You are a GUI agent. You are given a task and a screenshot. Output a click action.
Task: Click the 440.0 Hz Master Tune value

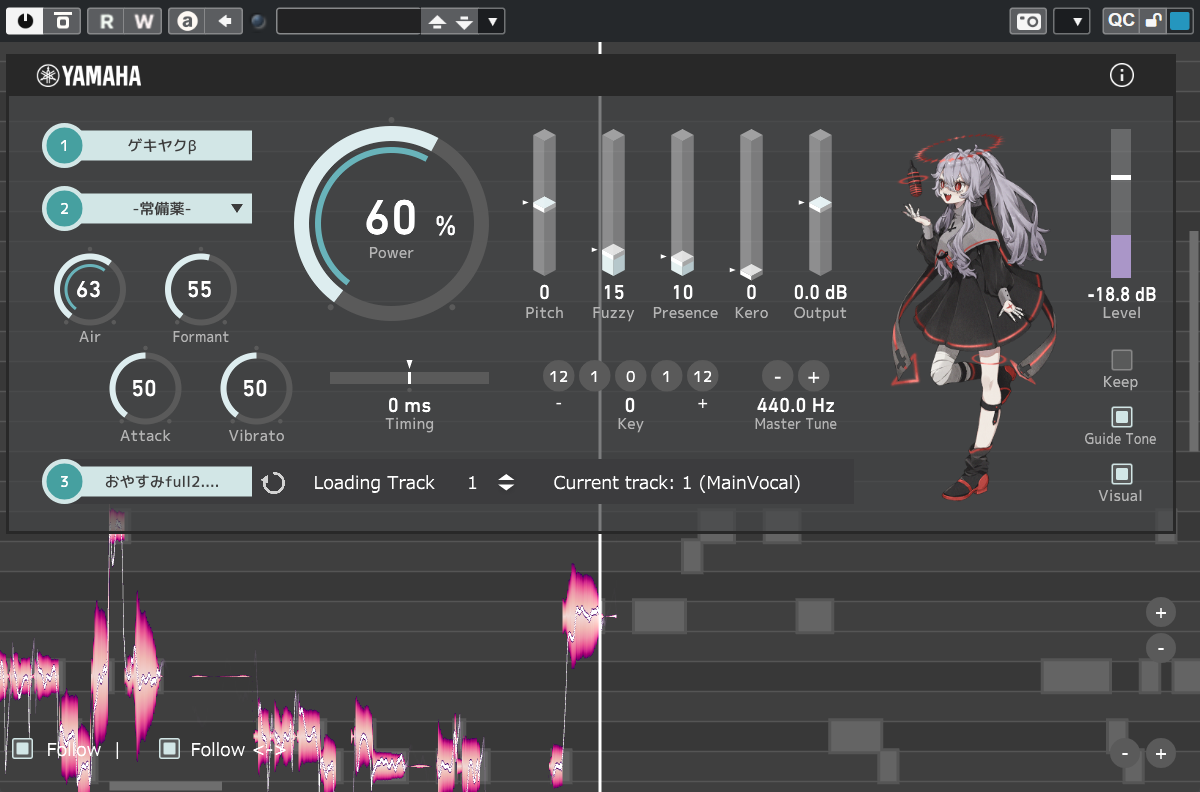[796, 405]
